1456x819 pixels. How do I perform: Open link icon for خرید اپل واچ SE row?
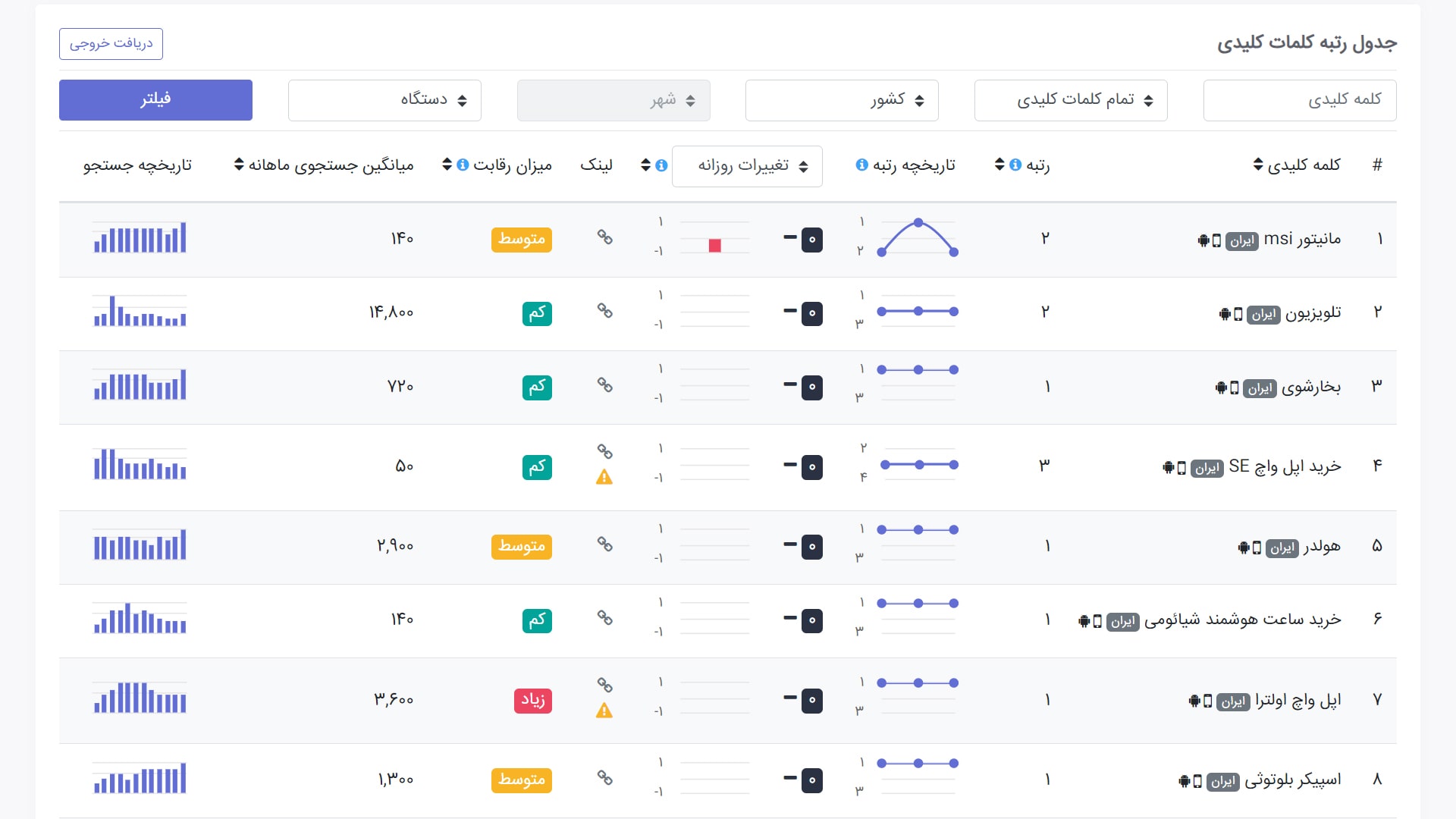click(x=604, y=452)
